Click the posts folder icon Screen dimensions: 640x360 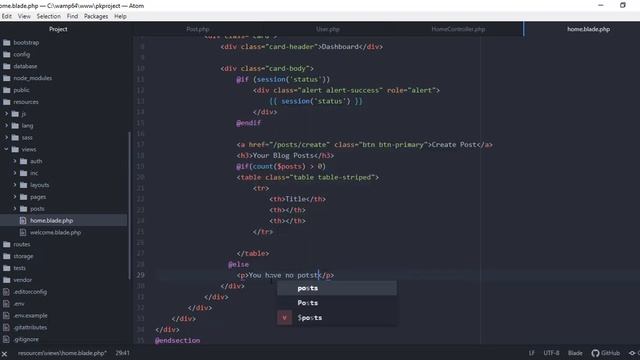coord(24,209)
